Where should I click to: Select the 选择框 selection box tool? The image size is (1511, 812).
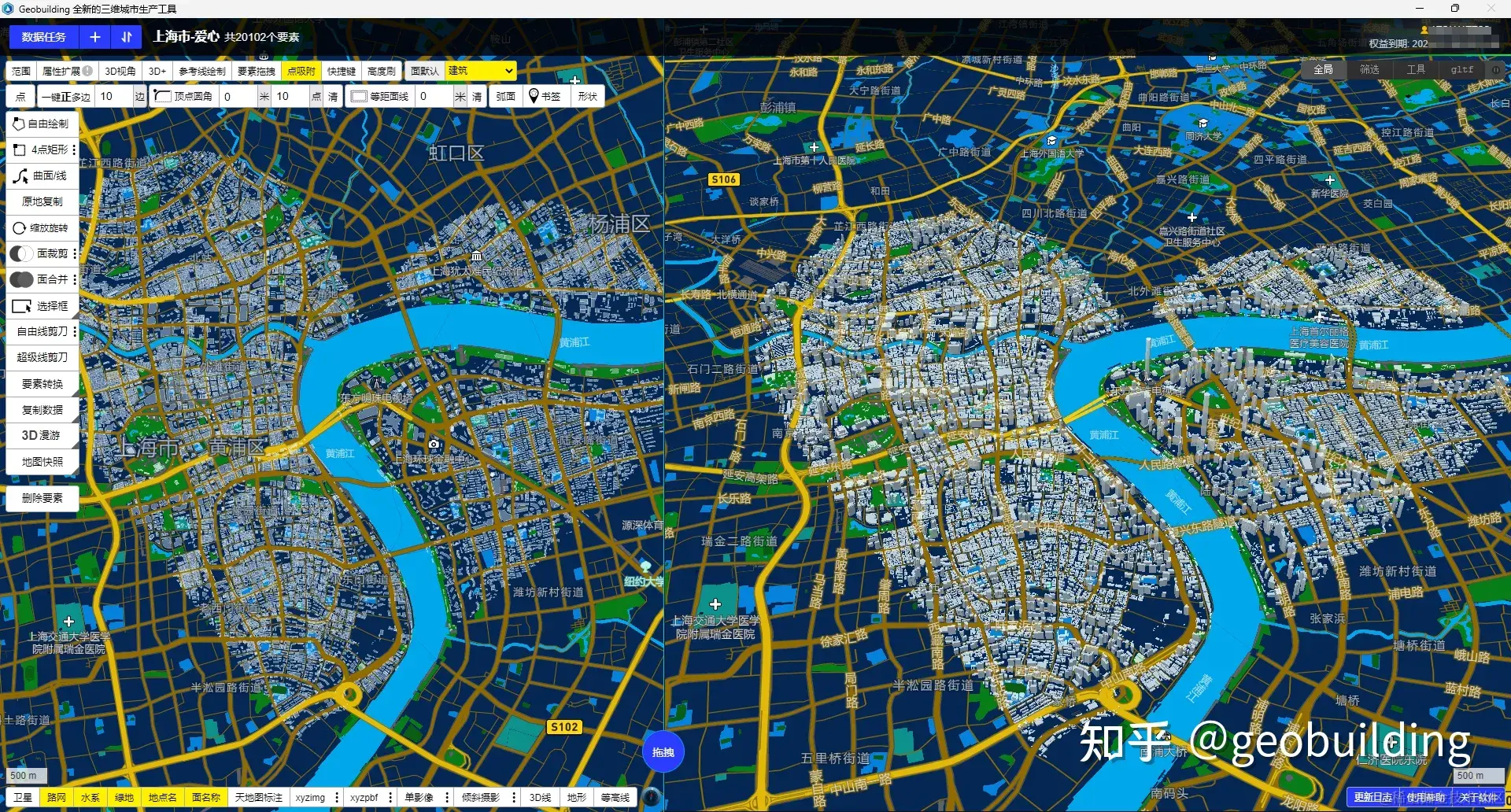tap(42, 306)
